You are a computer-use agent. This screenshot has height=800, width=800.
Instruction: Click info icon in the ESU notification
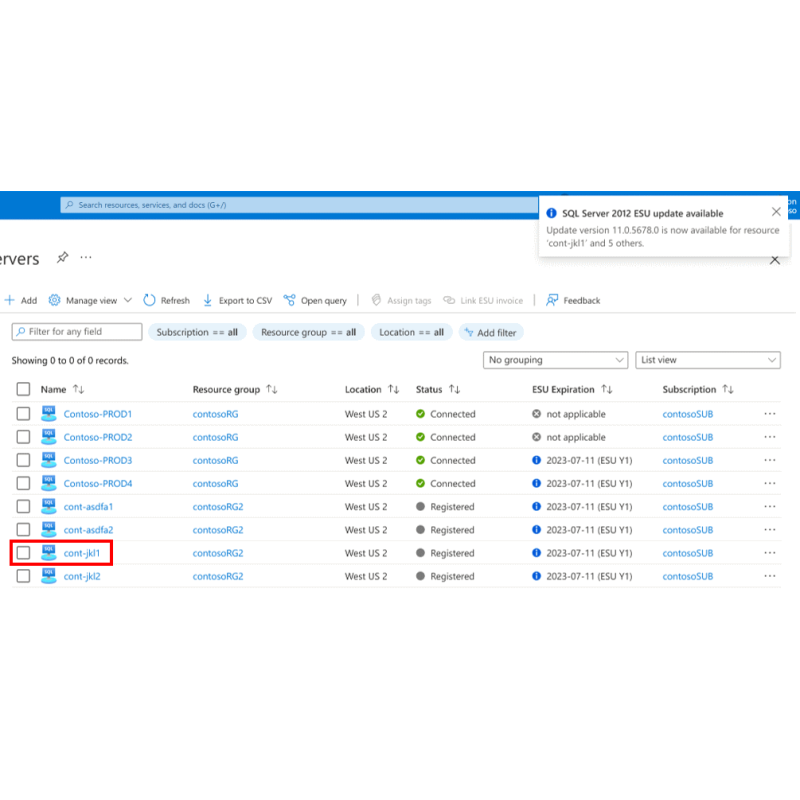coord(552,213)
